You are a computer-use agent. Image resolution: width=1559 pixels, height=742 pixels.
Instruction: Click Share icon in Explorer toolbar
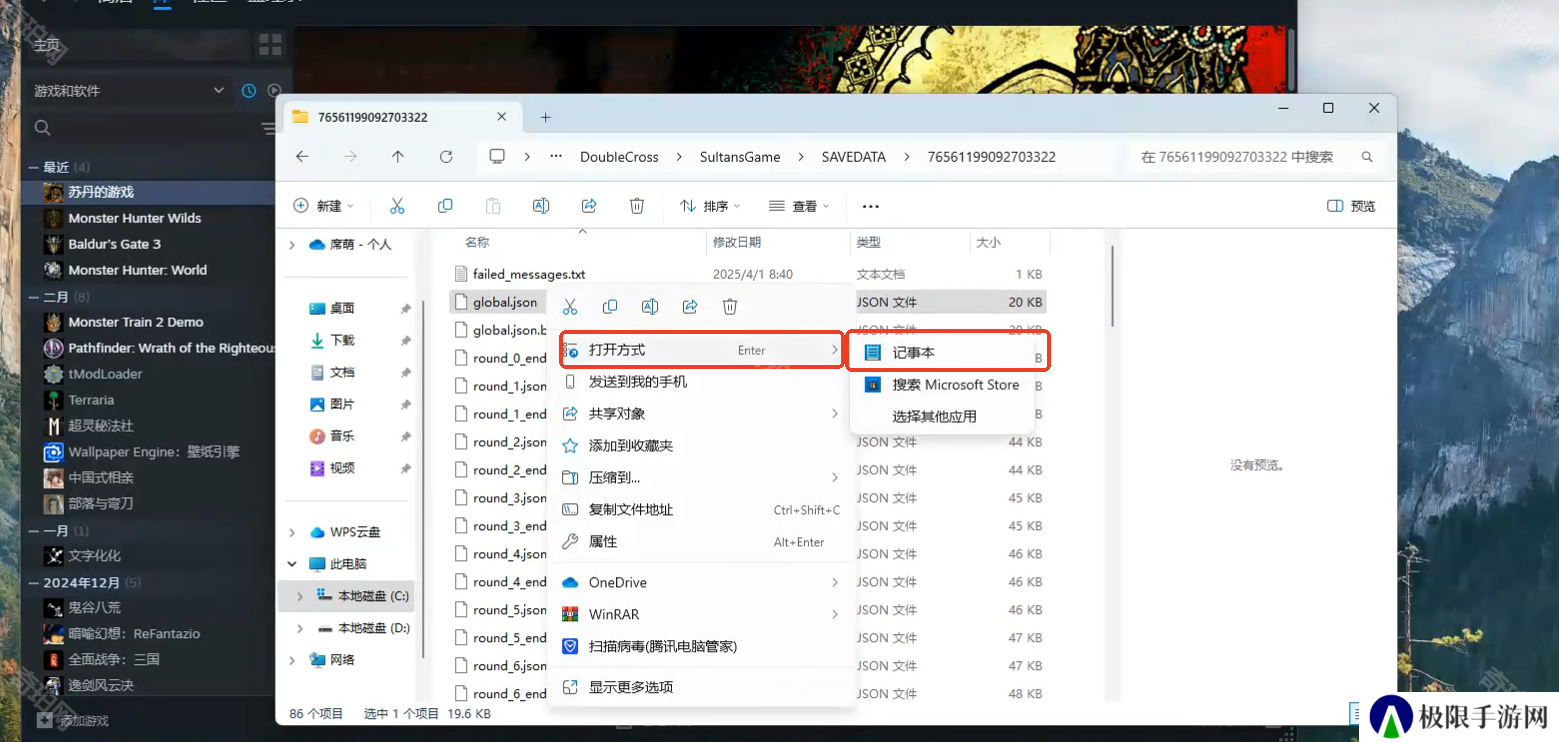tap(589, 206)
